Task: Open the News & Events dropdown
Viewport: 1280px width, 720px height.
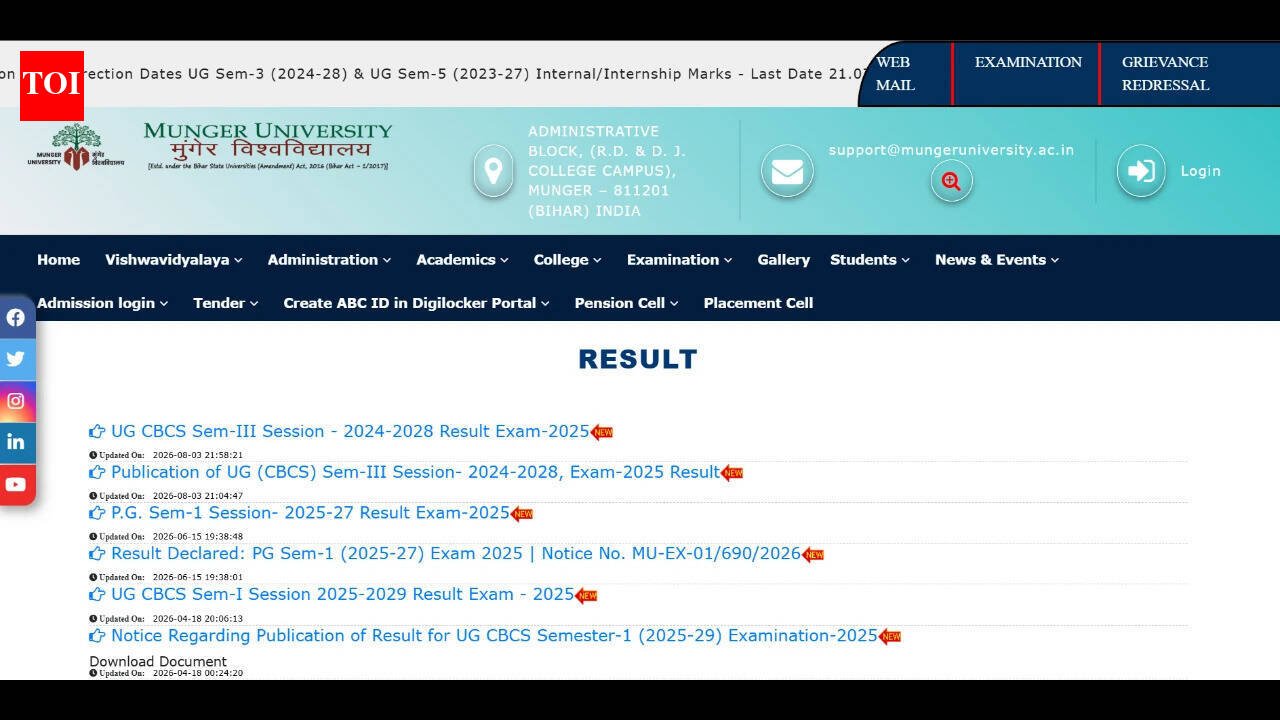Action: (997, 259)
